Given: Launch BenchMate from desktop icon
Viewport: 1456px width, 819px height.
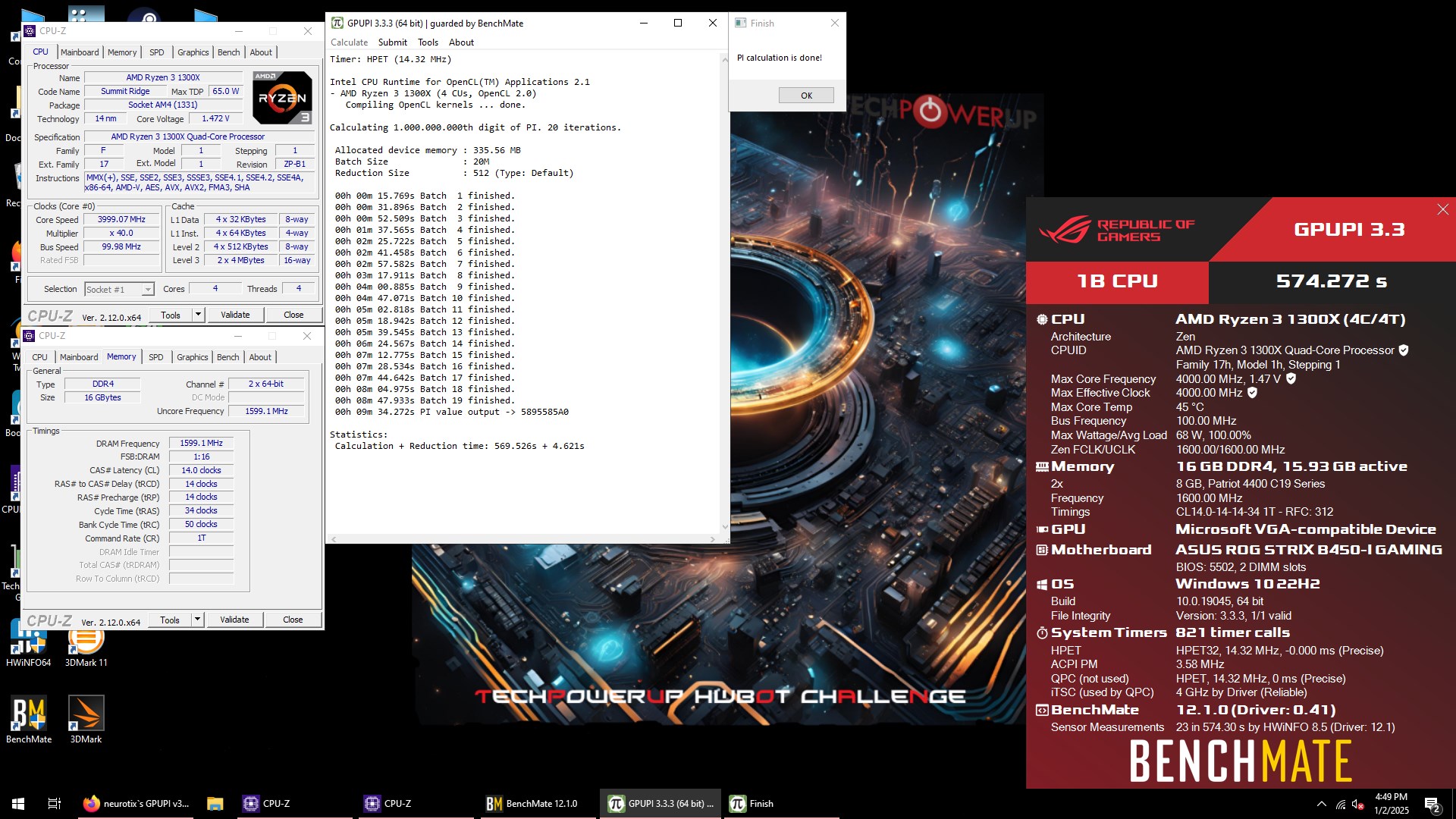Looking at the screenshot, I should (x=29, y=719).
